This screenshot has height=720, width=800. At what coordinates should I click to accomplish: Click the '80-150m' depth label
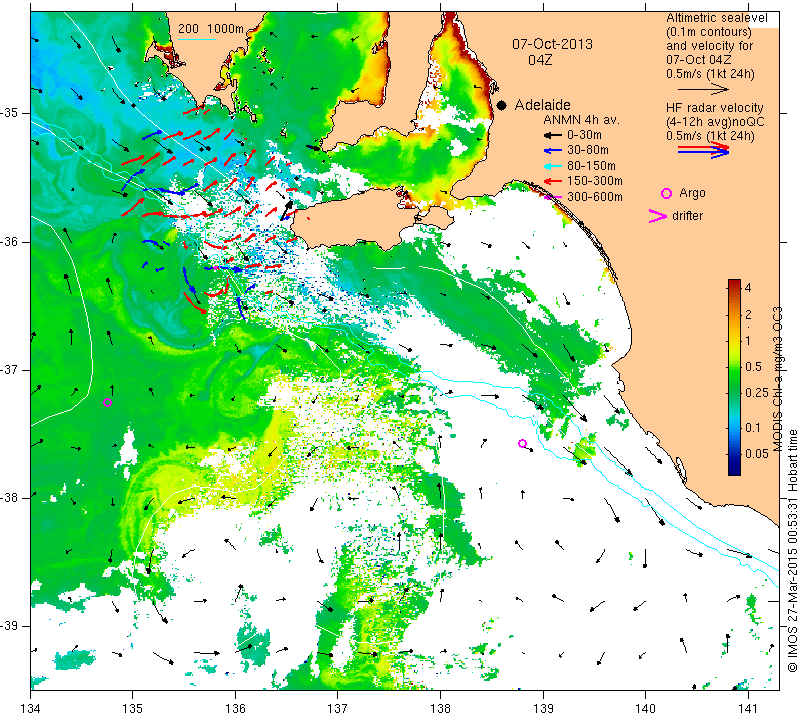click(591, 166)
